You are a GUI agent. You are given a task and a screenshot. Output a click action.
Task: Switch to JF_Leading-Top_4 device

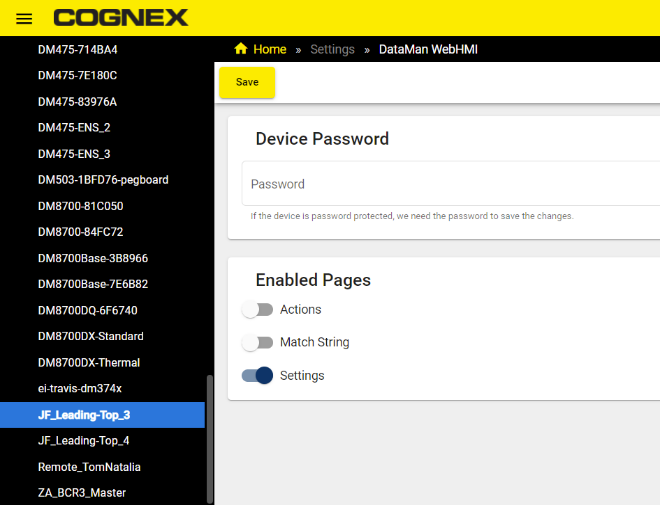pyautogui.click(x=84, y=441)
